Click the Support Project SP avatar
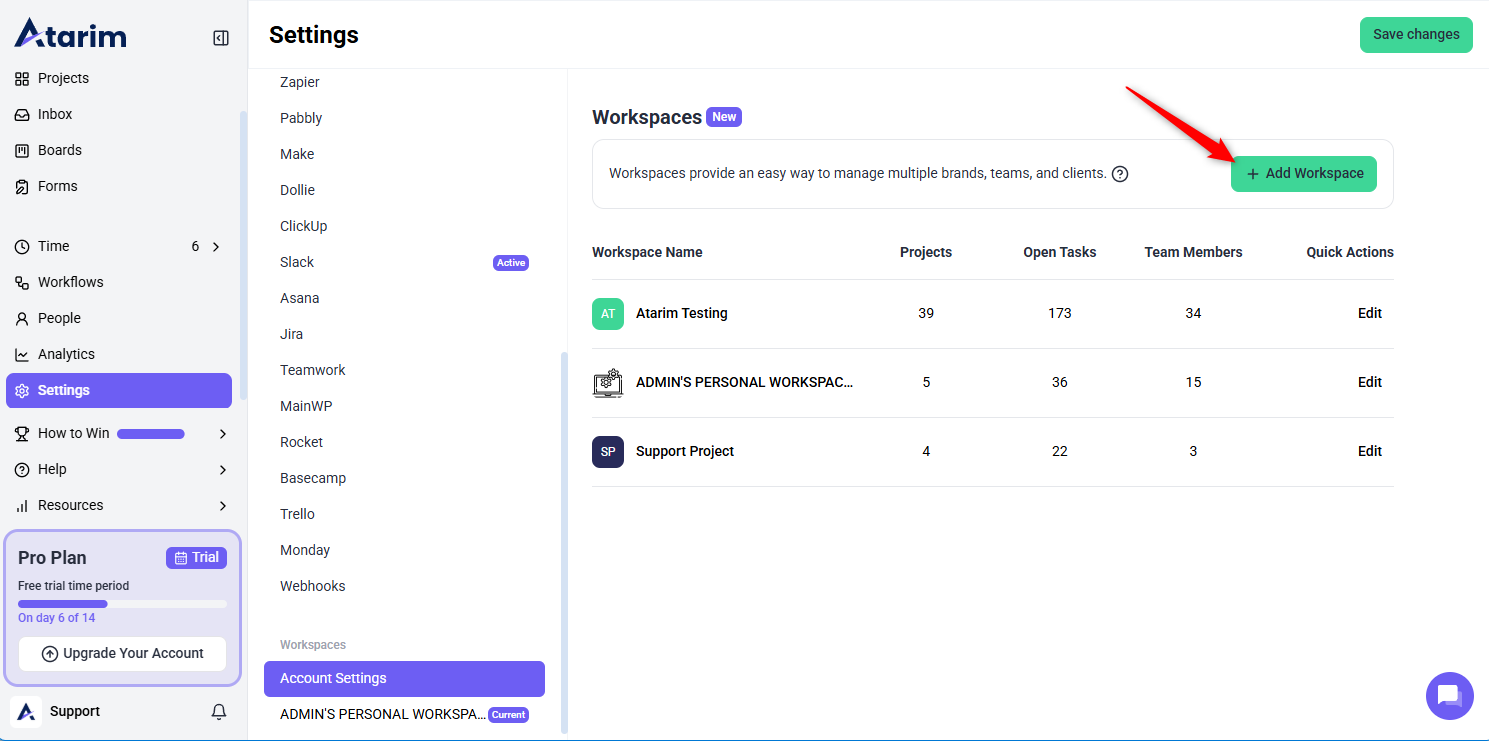This screenshot has height=741, width=1489. (608, 452)
